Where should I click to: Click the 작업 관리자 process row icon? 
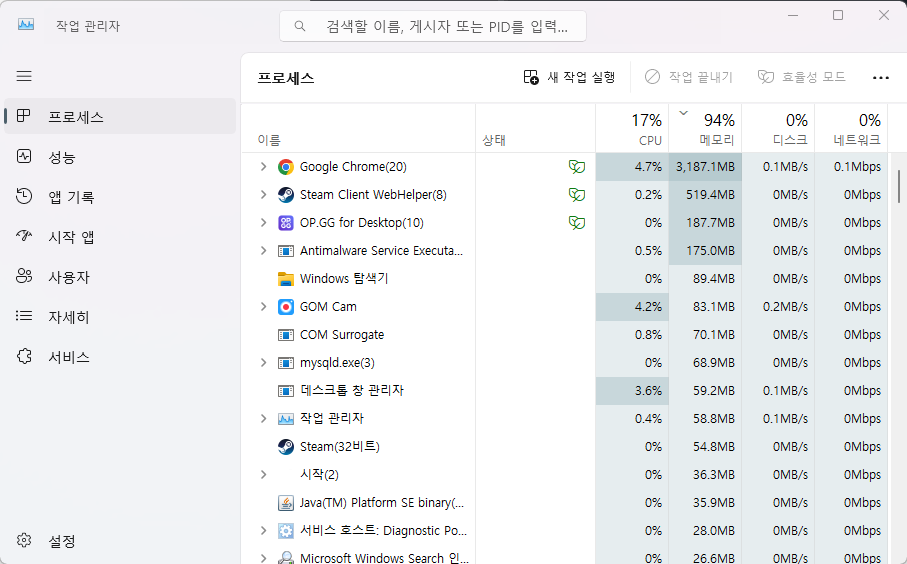(x=286, y=418)
